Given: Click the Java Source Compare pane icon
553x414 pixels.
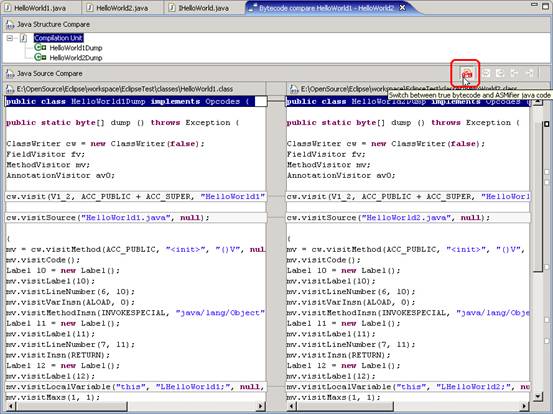Looking at the screenshot, I should click(x=10, y=73).
